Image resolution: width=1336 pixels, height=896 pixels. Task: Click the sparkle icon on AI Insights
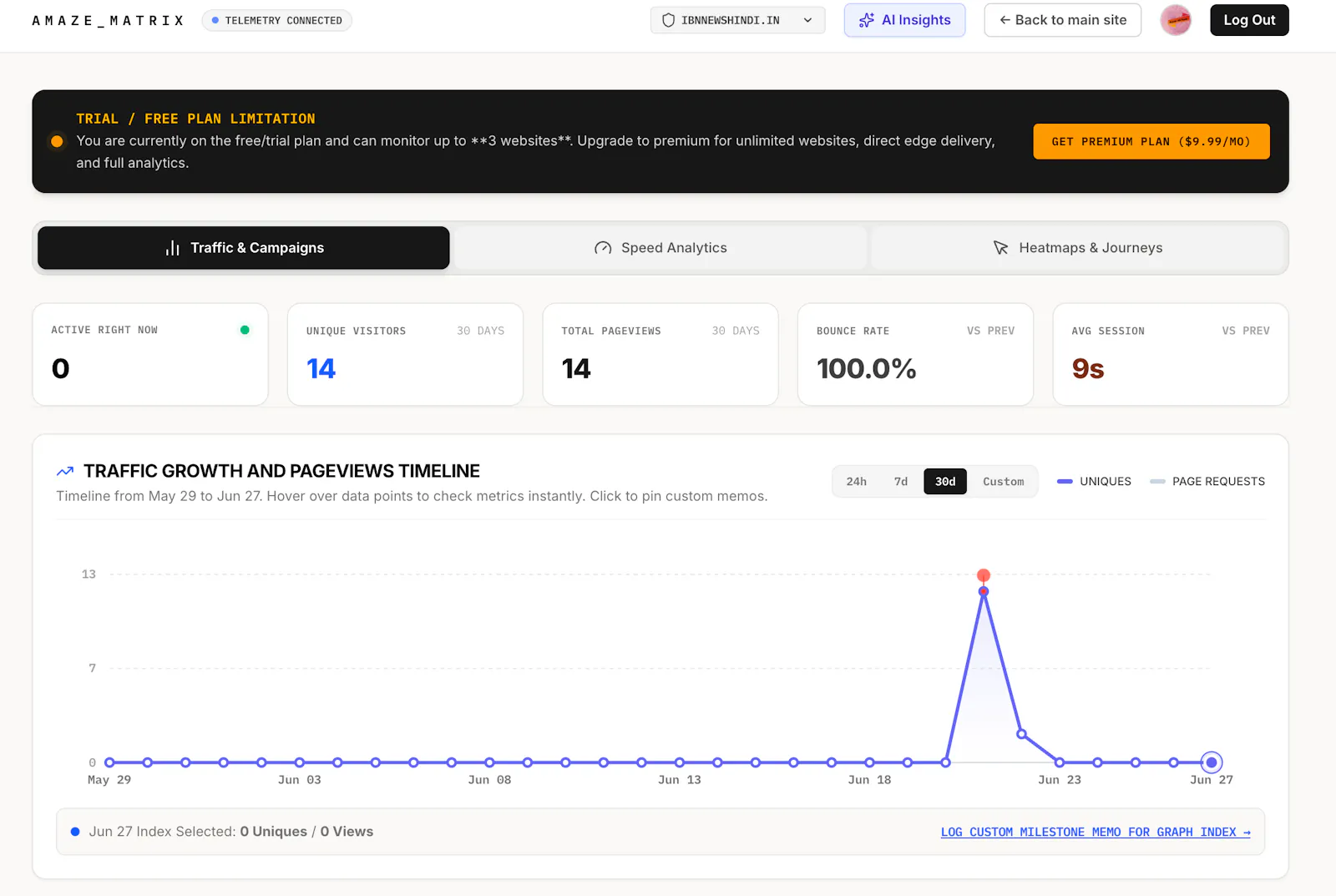pyautogui.click(x=867, y=20)
